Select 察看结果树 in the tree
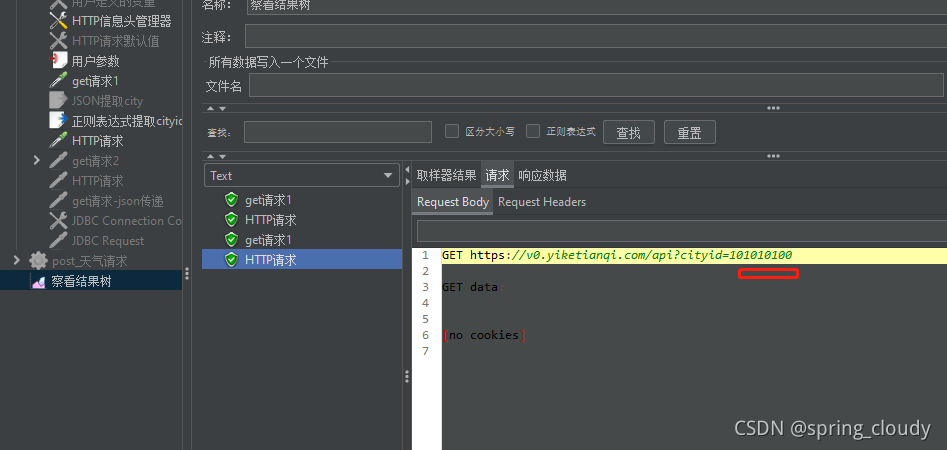Image resolution: width=947 pixels, height=450 pixels. click(x=81, y=281)
